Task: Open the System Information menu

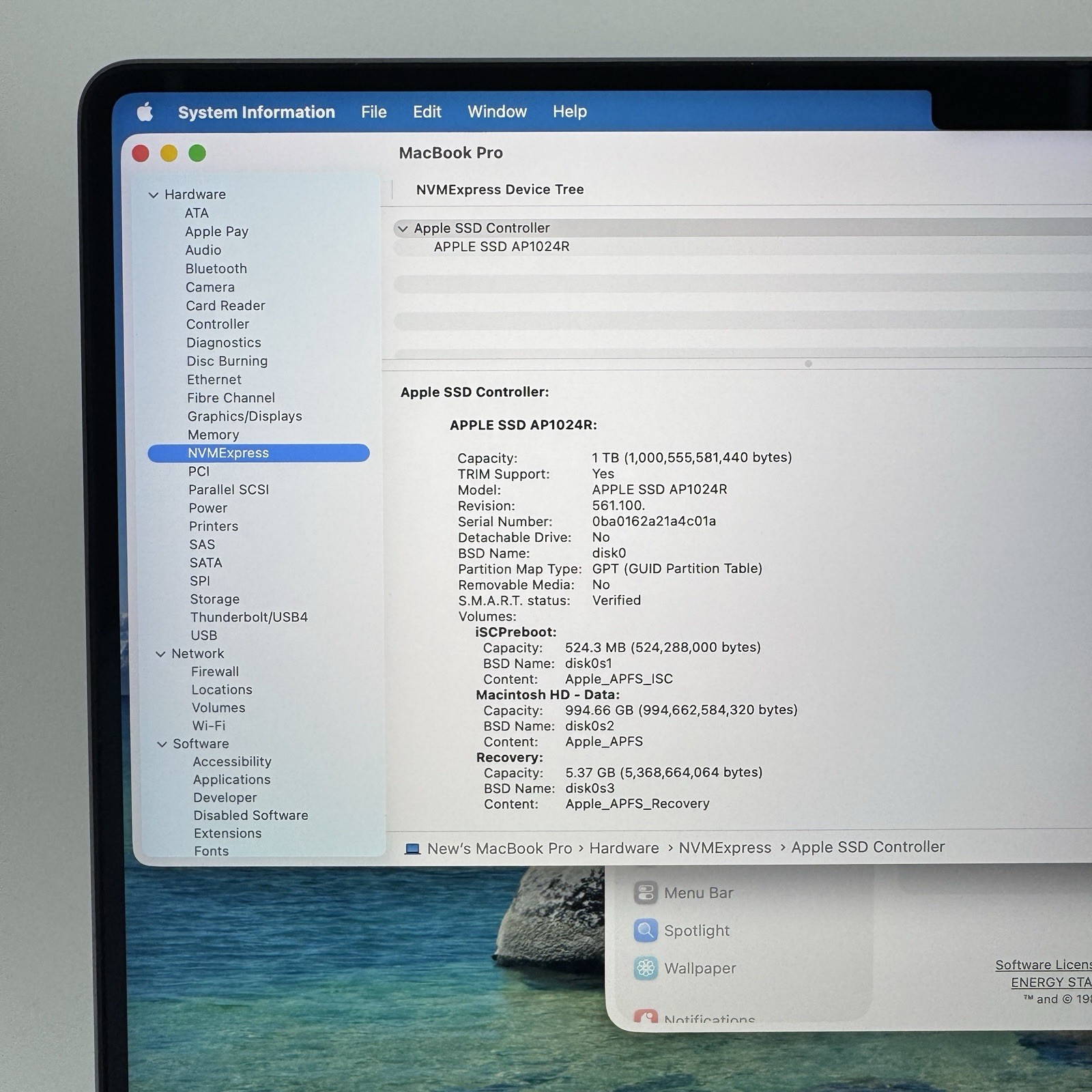Action: coord(257,112)
